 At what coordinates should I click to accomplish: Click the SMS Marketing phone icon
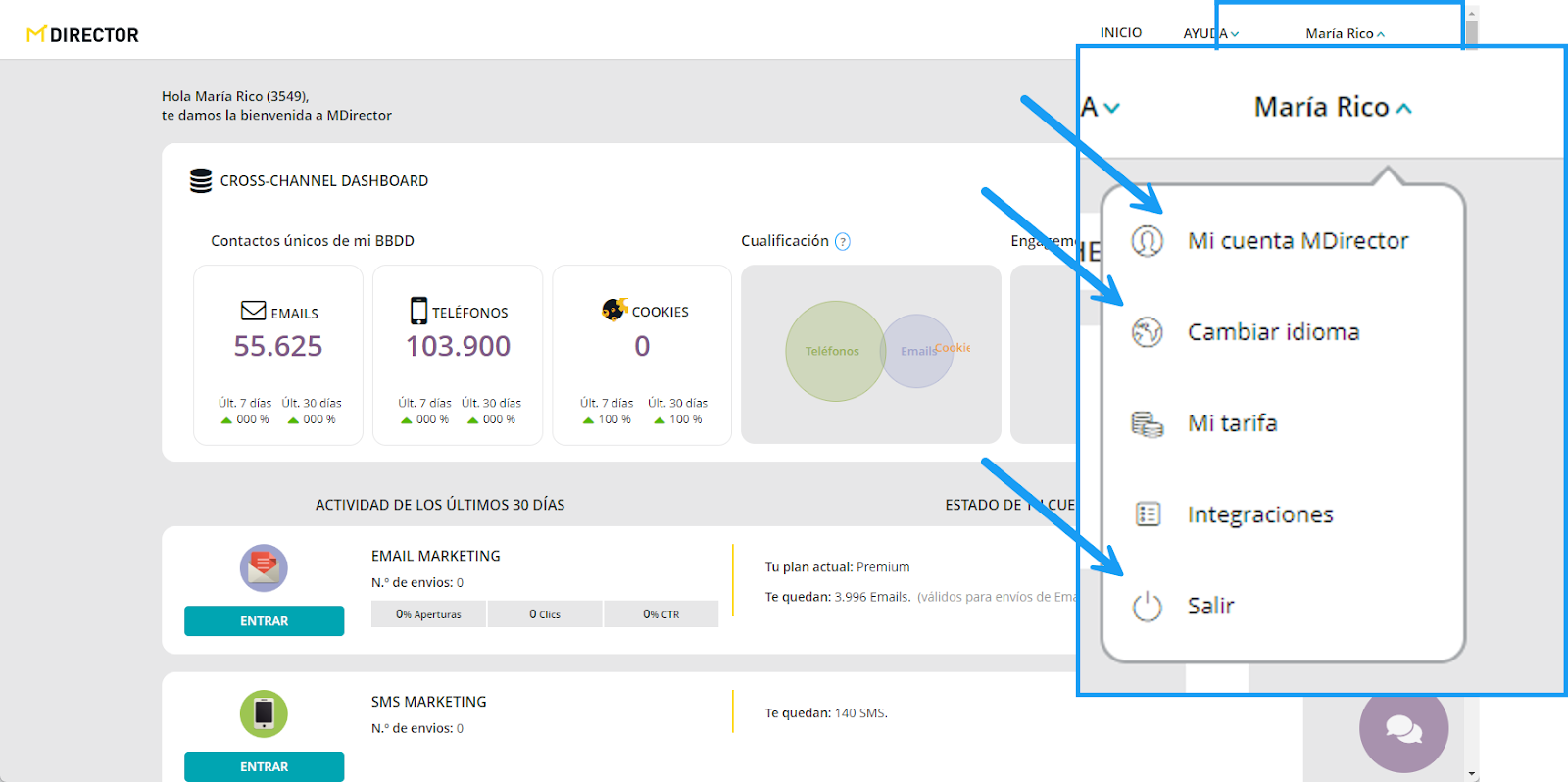(264, 713)
